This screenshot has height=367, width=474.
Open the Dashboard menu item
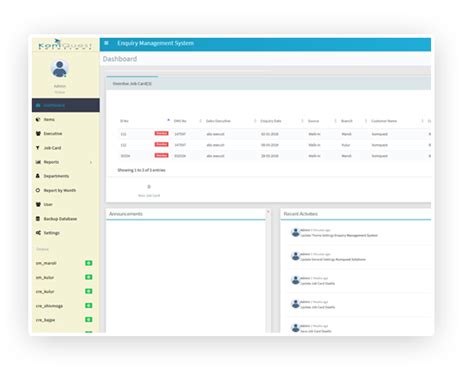click(x=66, y=105)
